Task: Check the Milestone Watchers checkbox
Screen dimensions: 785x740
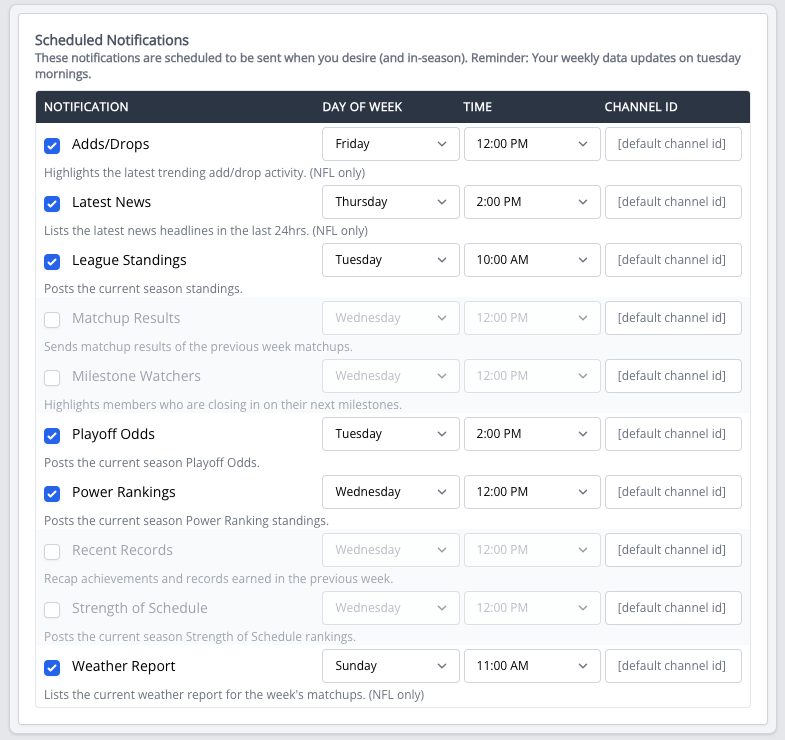Action: [52, 378]
